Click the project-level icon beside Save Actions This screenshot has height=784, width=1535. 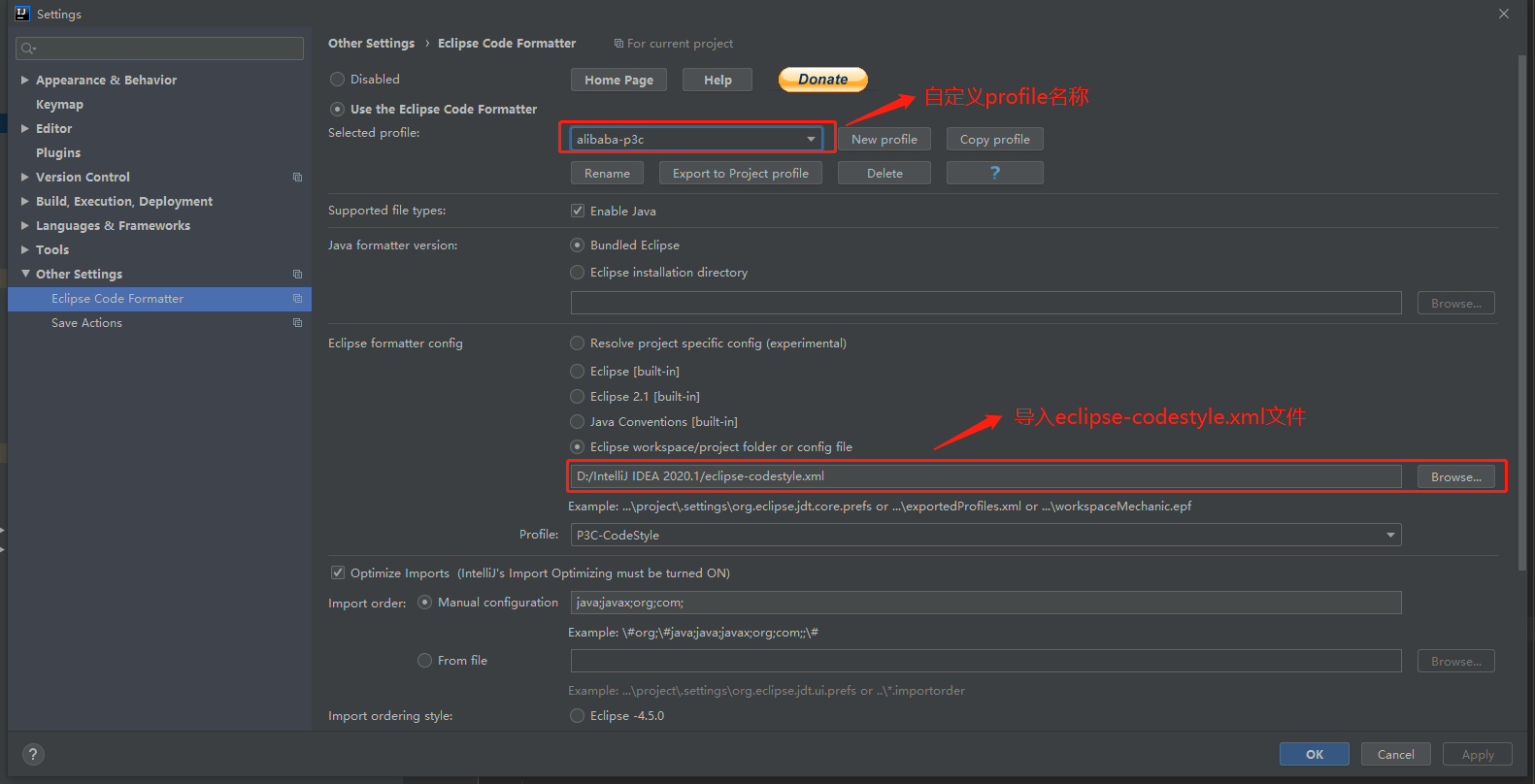pyautogui.click(x=297, y=323)
